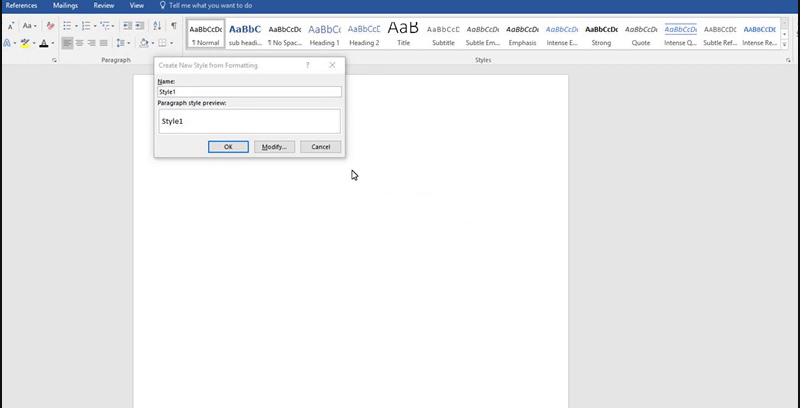Click the help question mark in dialog

(x=307, y=65)
